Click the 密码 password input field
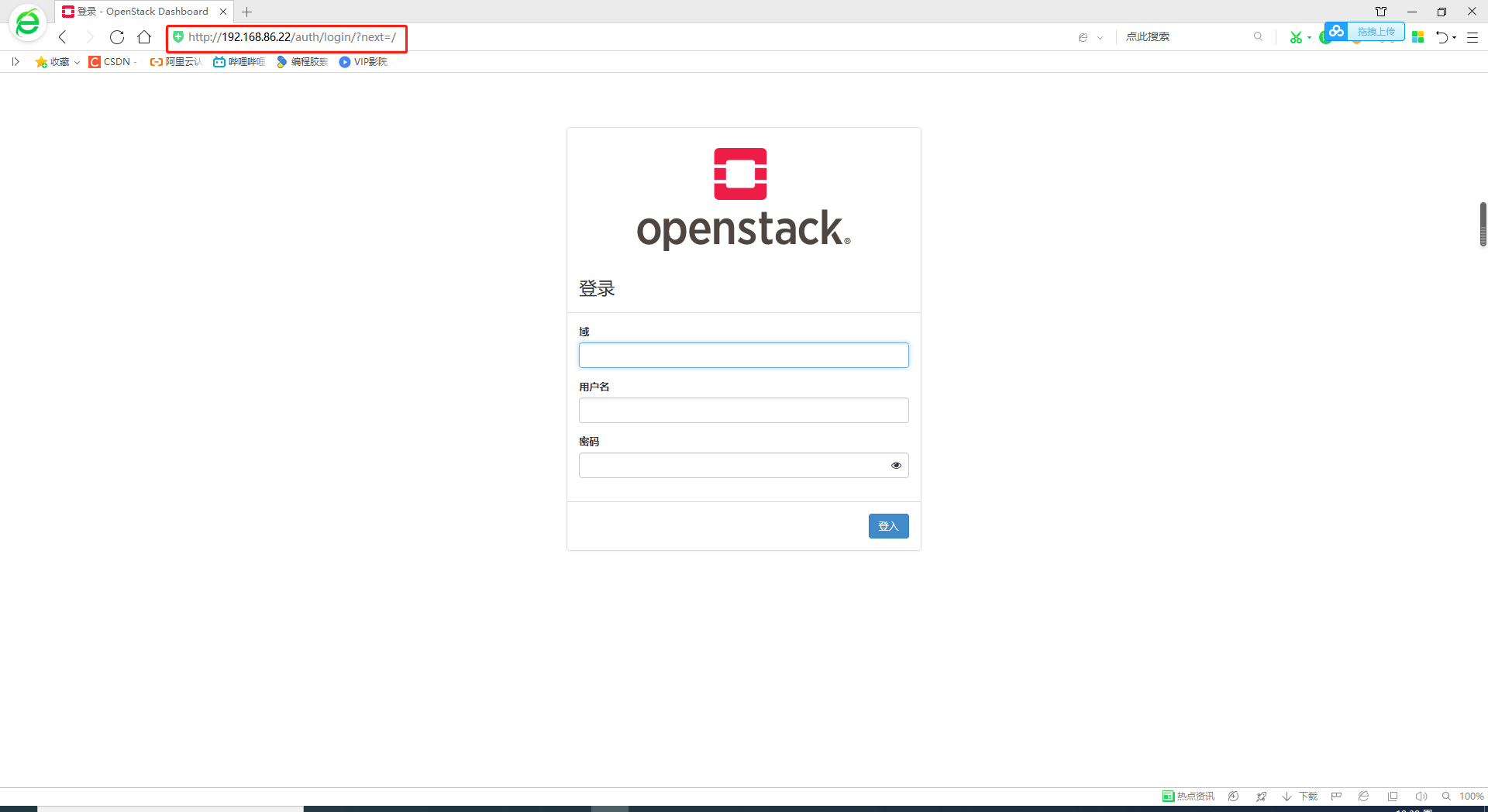The height and width of the screenshot is (812, 1488). coord(743,465)
